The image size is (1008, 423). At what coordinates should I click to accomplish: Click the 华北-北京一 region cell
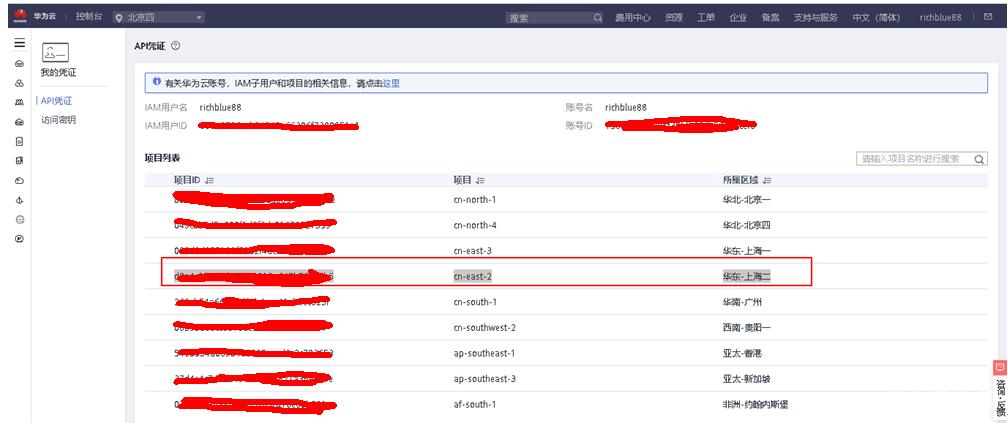(746, 199)
